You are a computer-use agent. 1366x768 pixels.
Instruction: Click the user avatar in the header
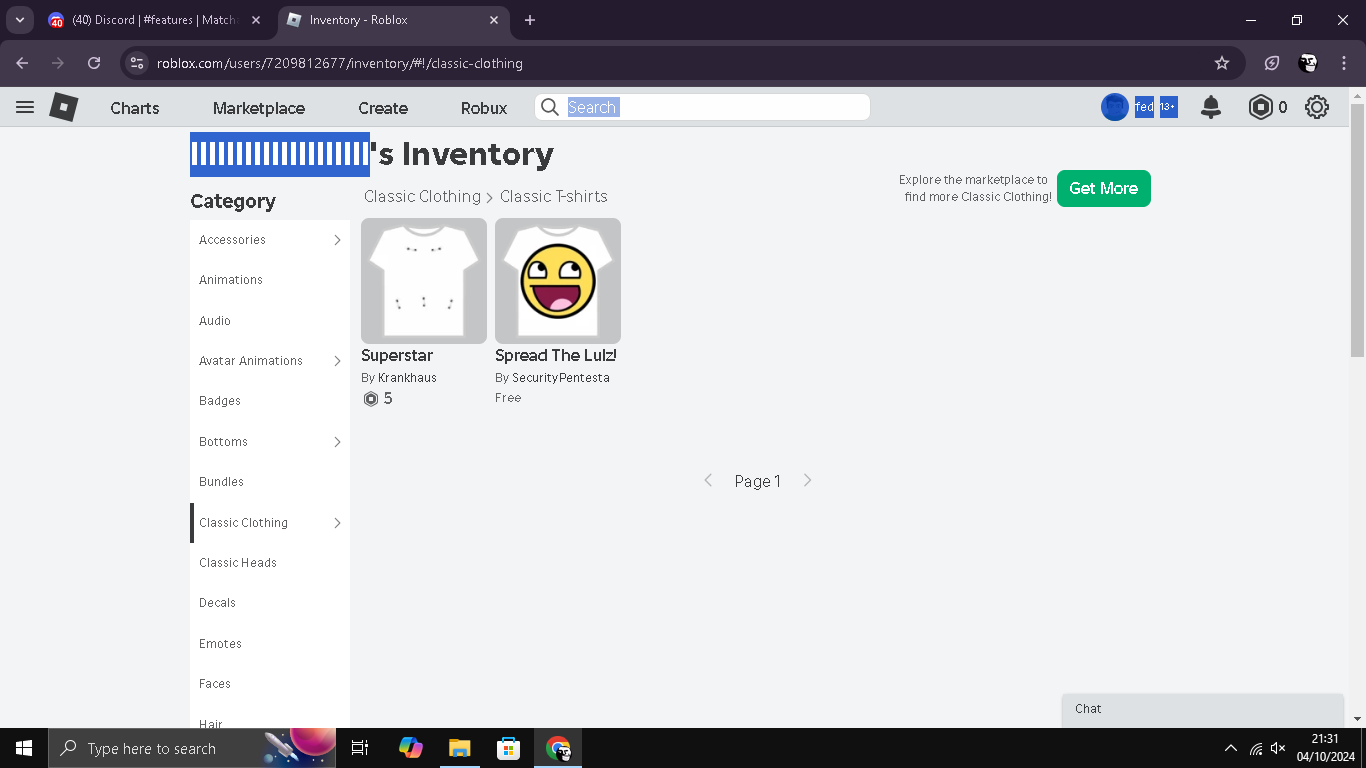click(x=1115, y=107)
